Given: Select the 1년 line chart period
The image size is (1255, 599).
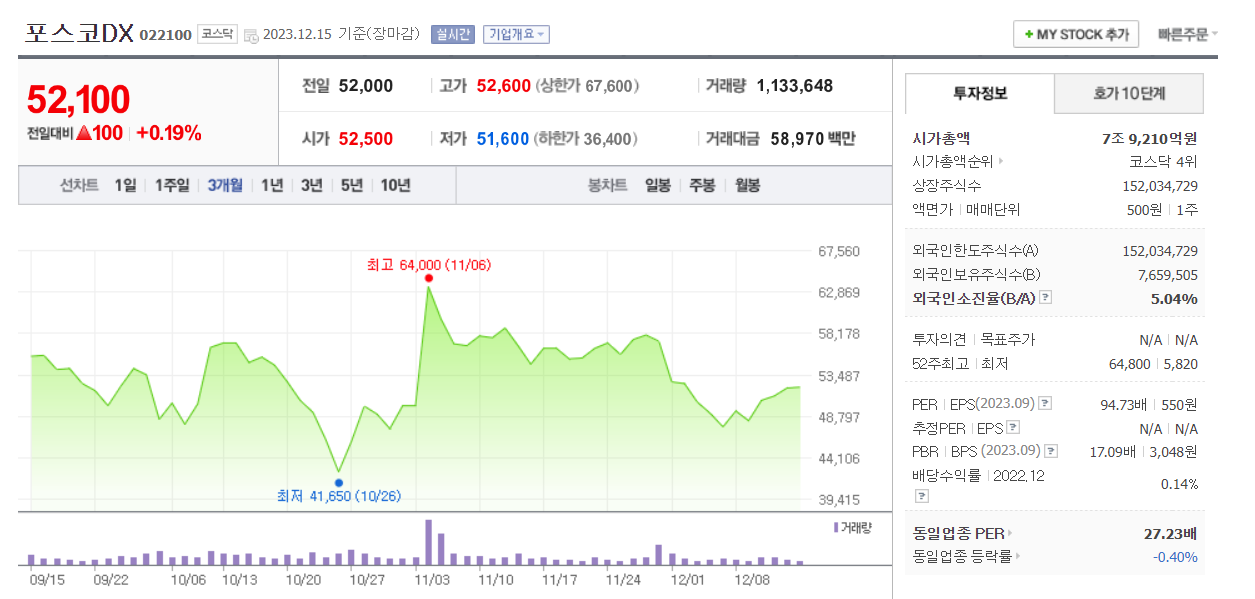Looking at the screenshot, I should coord(272,185).
